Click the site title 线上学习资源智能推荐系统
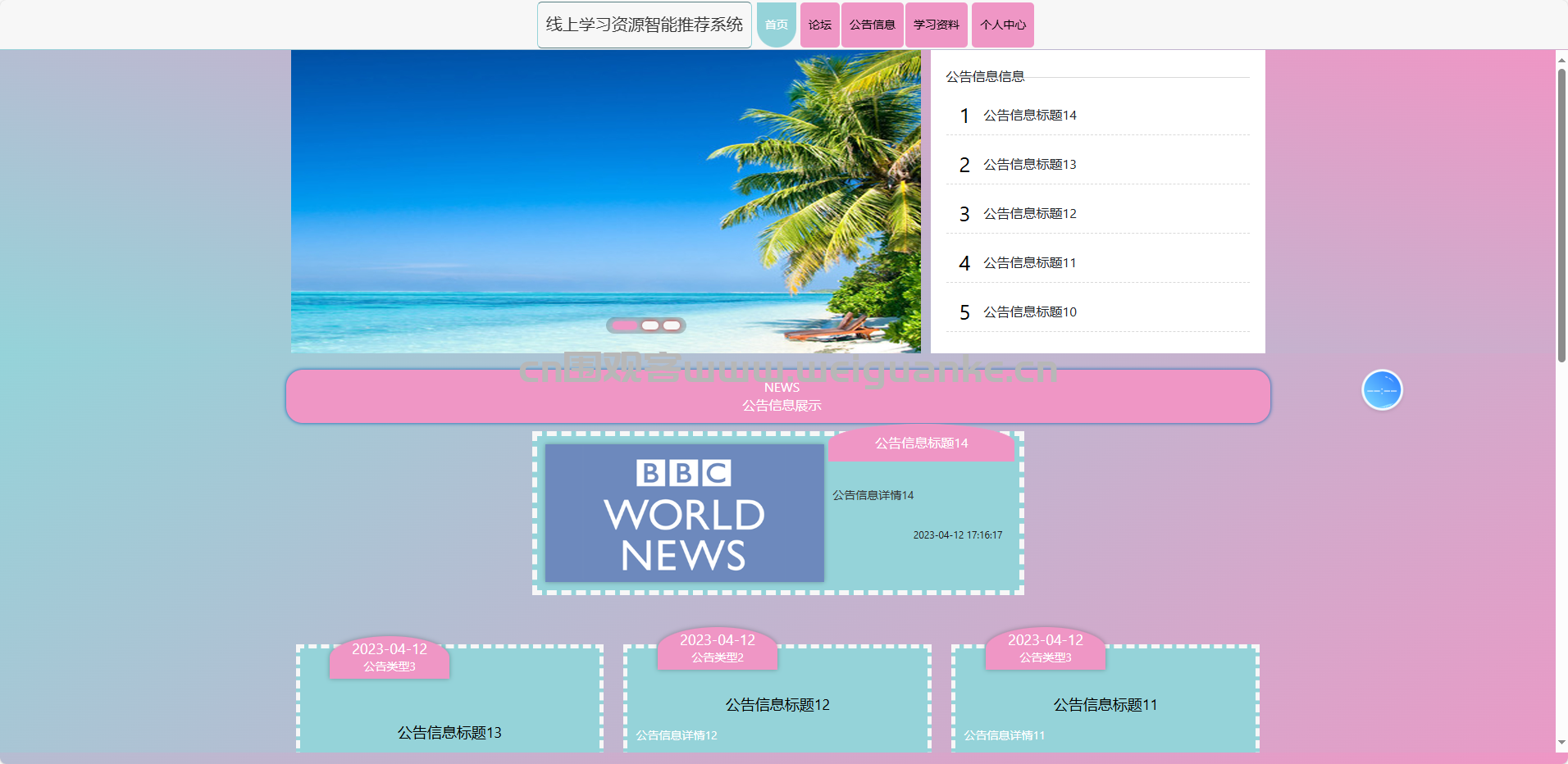The image size is (1568, 764). point(644,25)
